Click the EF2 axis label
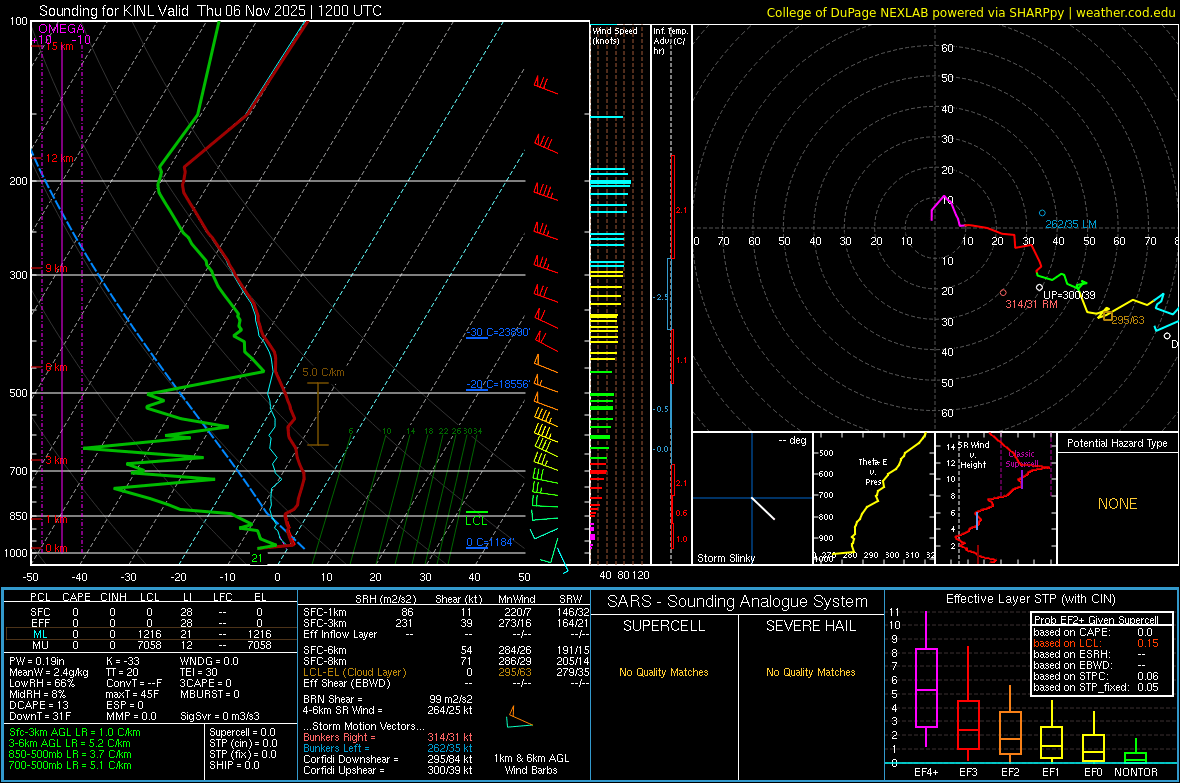 coord(1010,772)
